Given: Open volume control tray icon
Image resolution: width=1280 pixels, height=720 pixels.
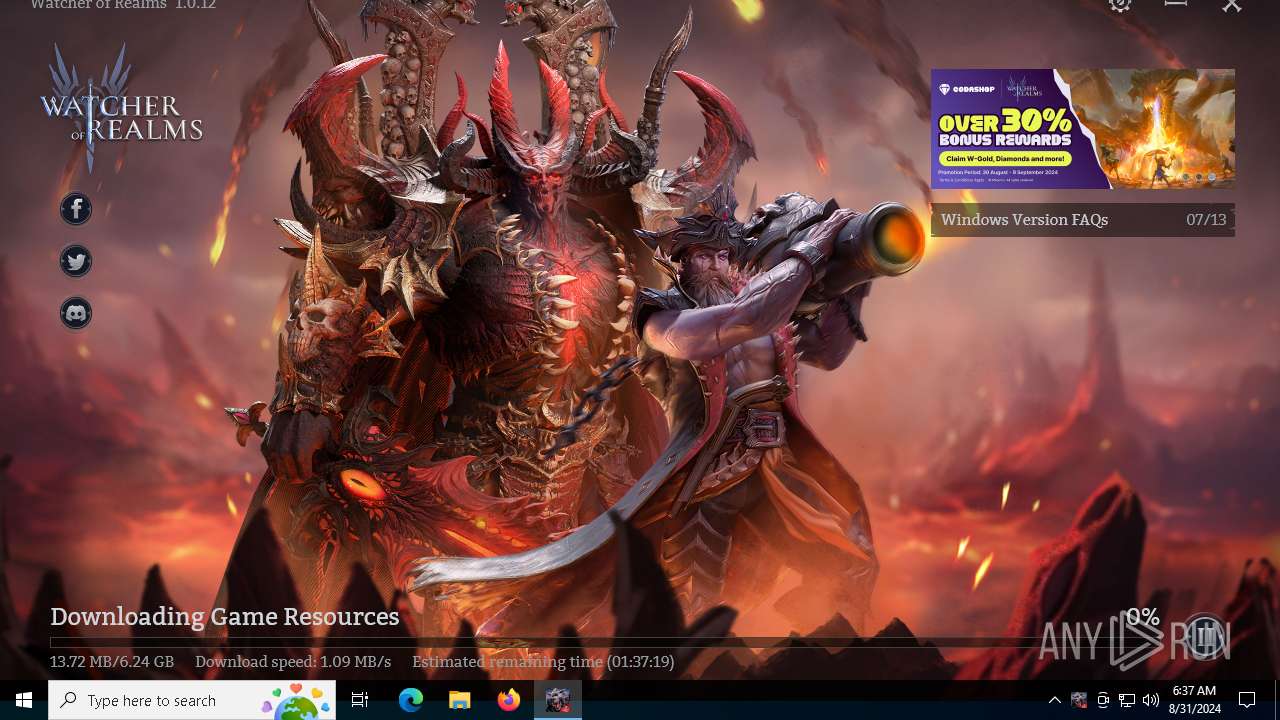Looking at the screenshot, I should 1151,700.
